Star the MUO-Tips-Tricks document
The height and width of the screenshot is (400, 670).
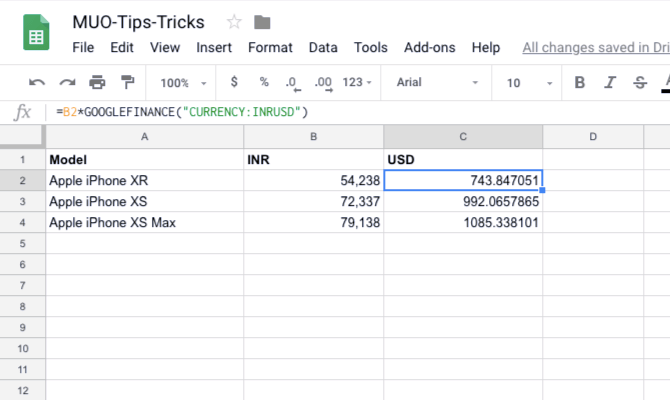click(x=234, y=22)
